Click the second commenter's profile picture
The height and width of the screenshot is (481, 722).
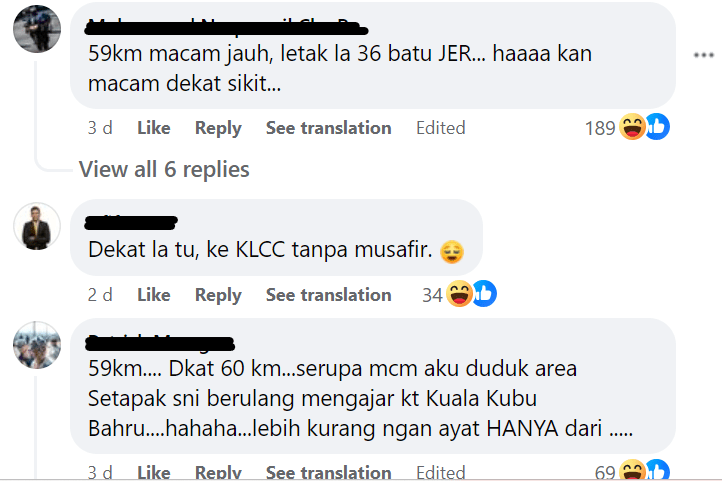tap(37, 226)
